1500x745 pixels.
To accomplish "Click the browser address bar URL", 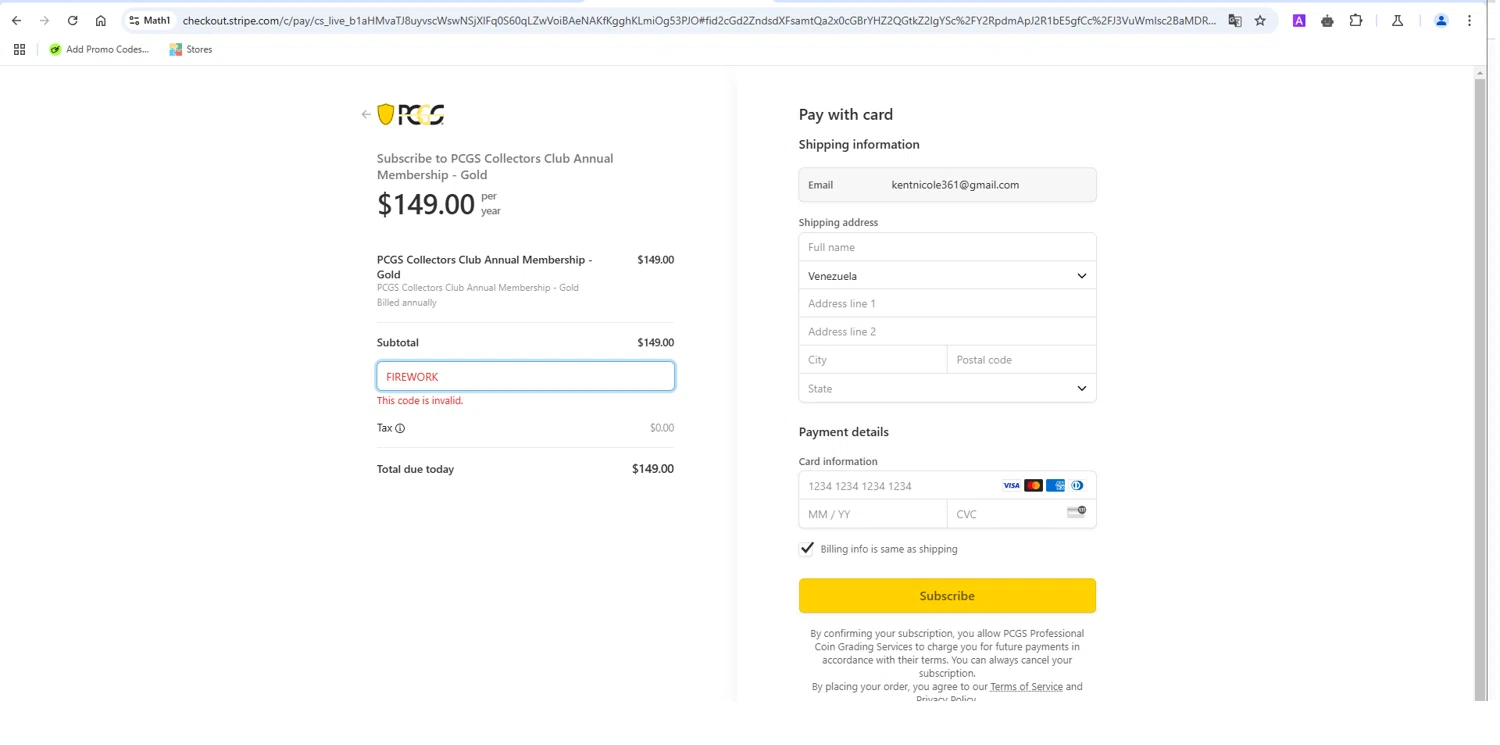I will click(x=699, y=20).
